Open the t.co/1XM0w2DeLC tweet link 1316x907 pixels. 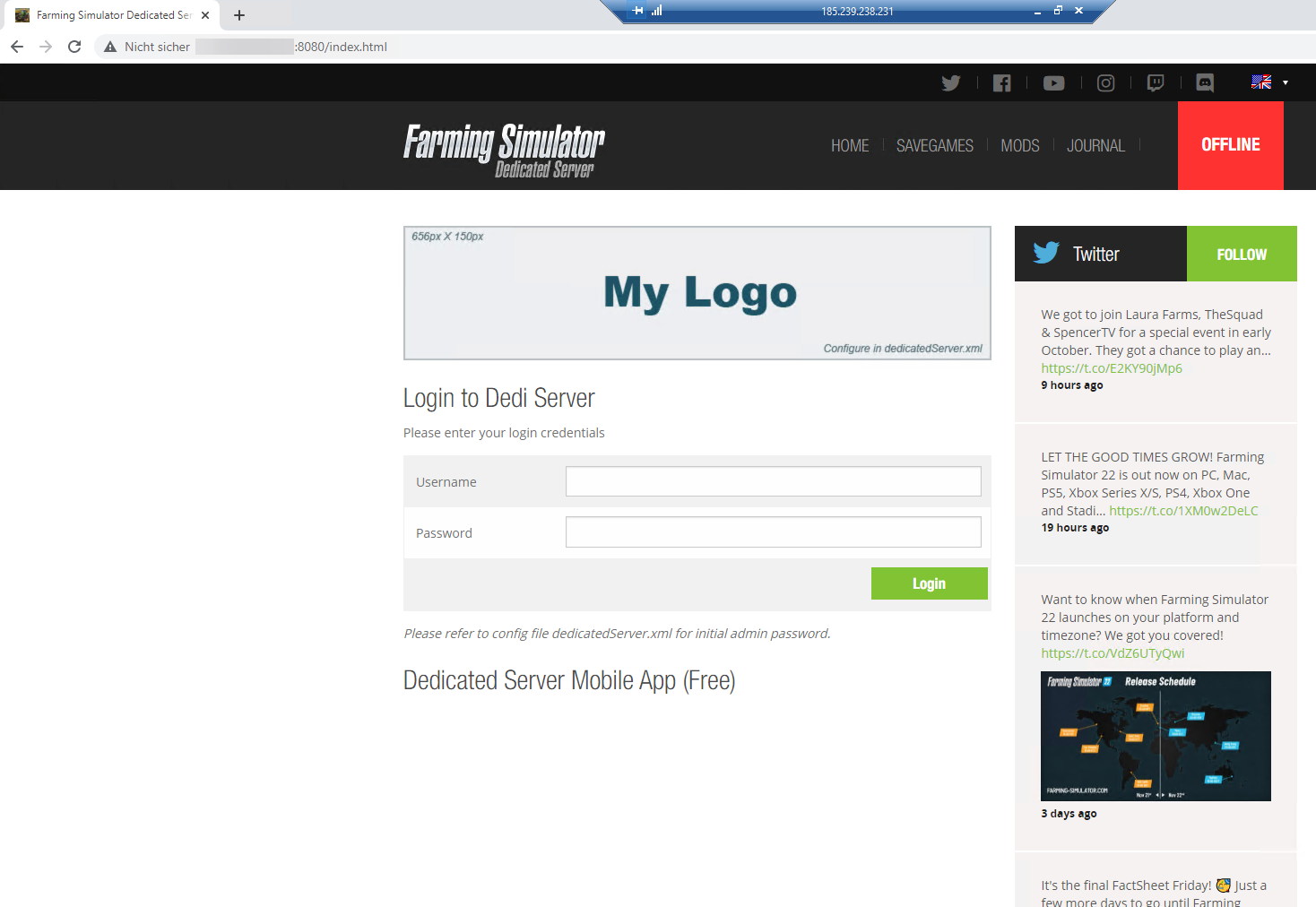1183,511
